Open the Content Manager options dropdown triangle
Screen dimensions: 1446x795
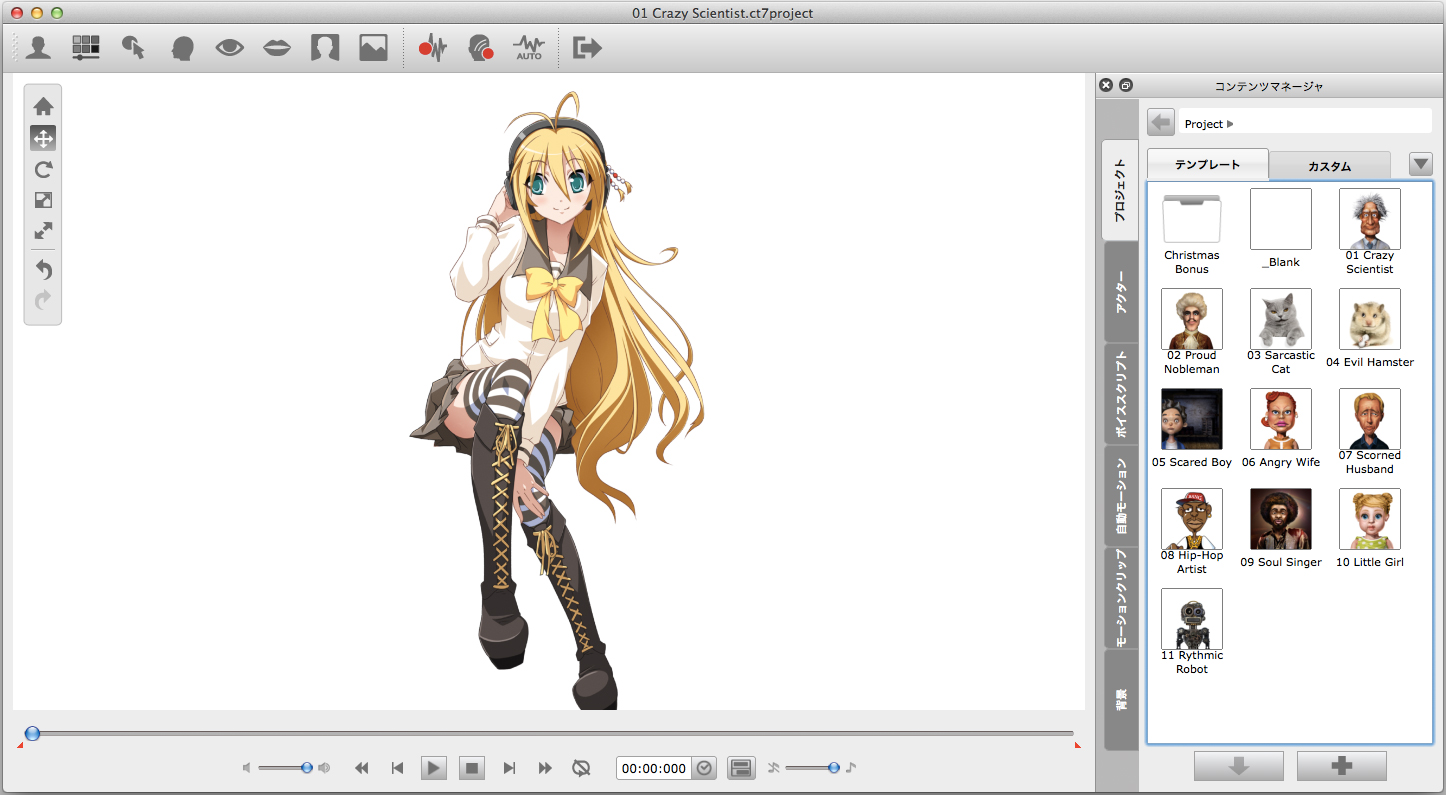[x=1421, y=164]
